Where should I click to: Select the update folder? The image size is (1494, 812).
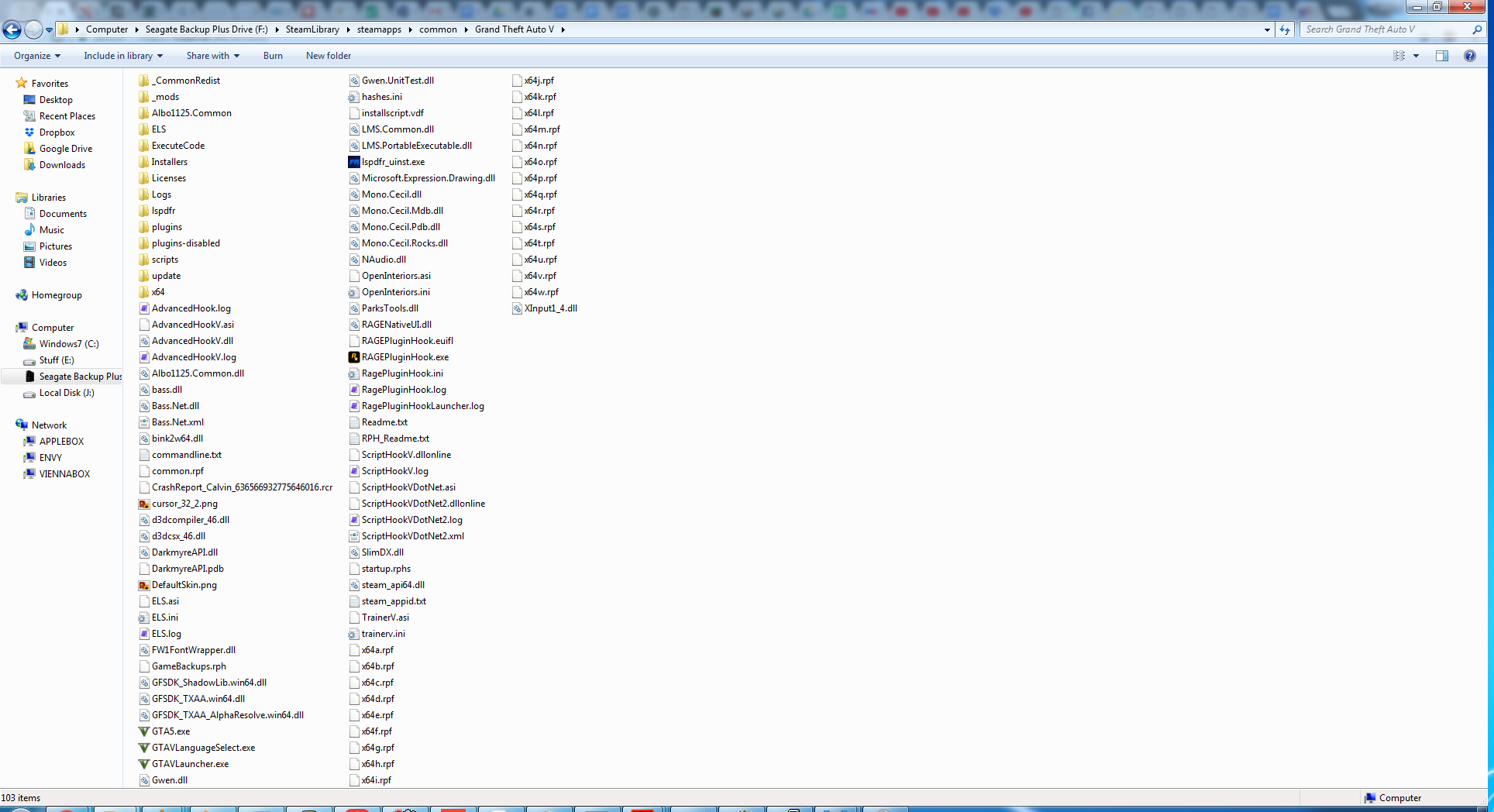[166, 276]
